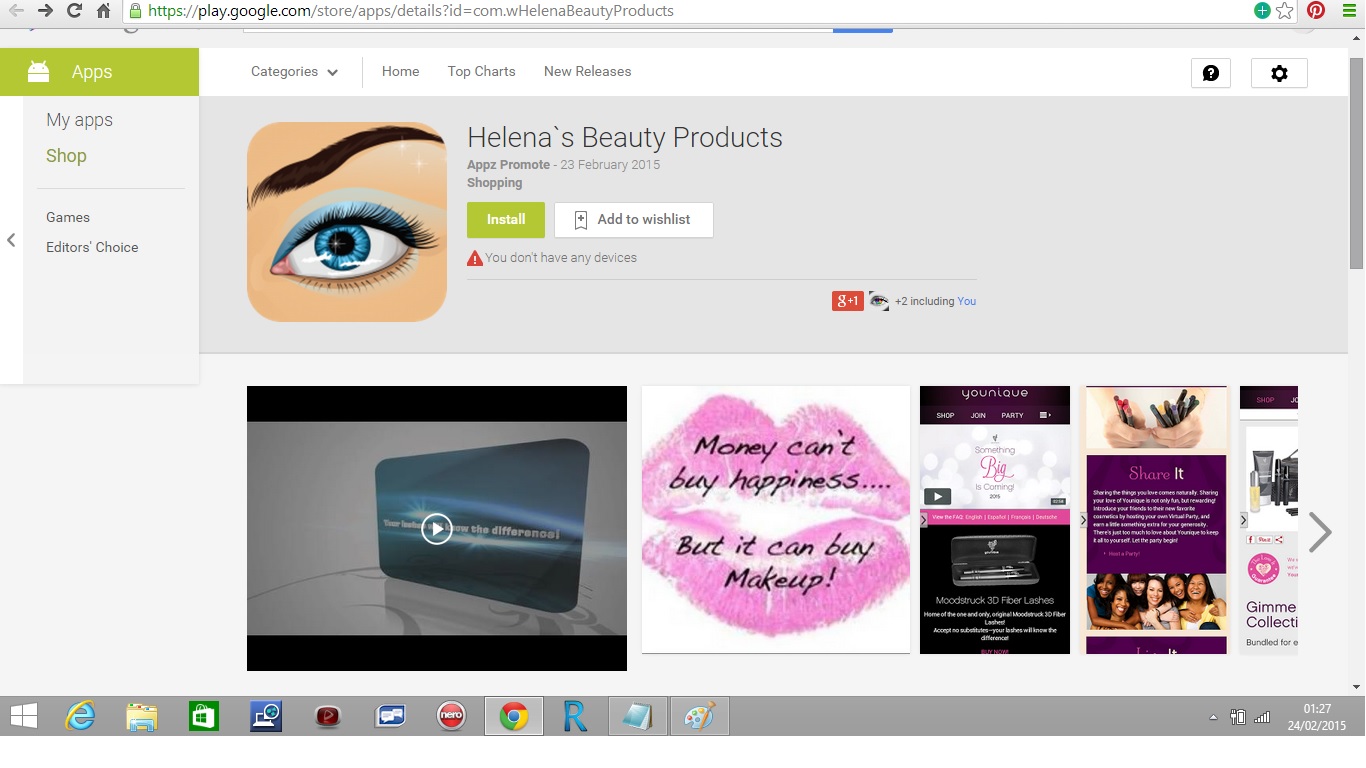This screenshot has width=1366, height=768.
Task: Open Top Charts
Action: click(x=481, y=72)
